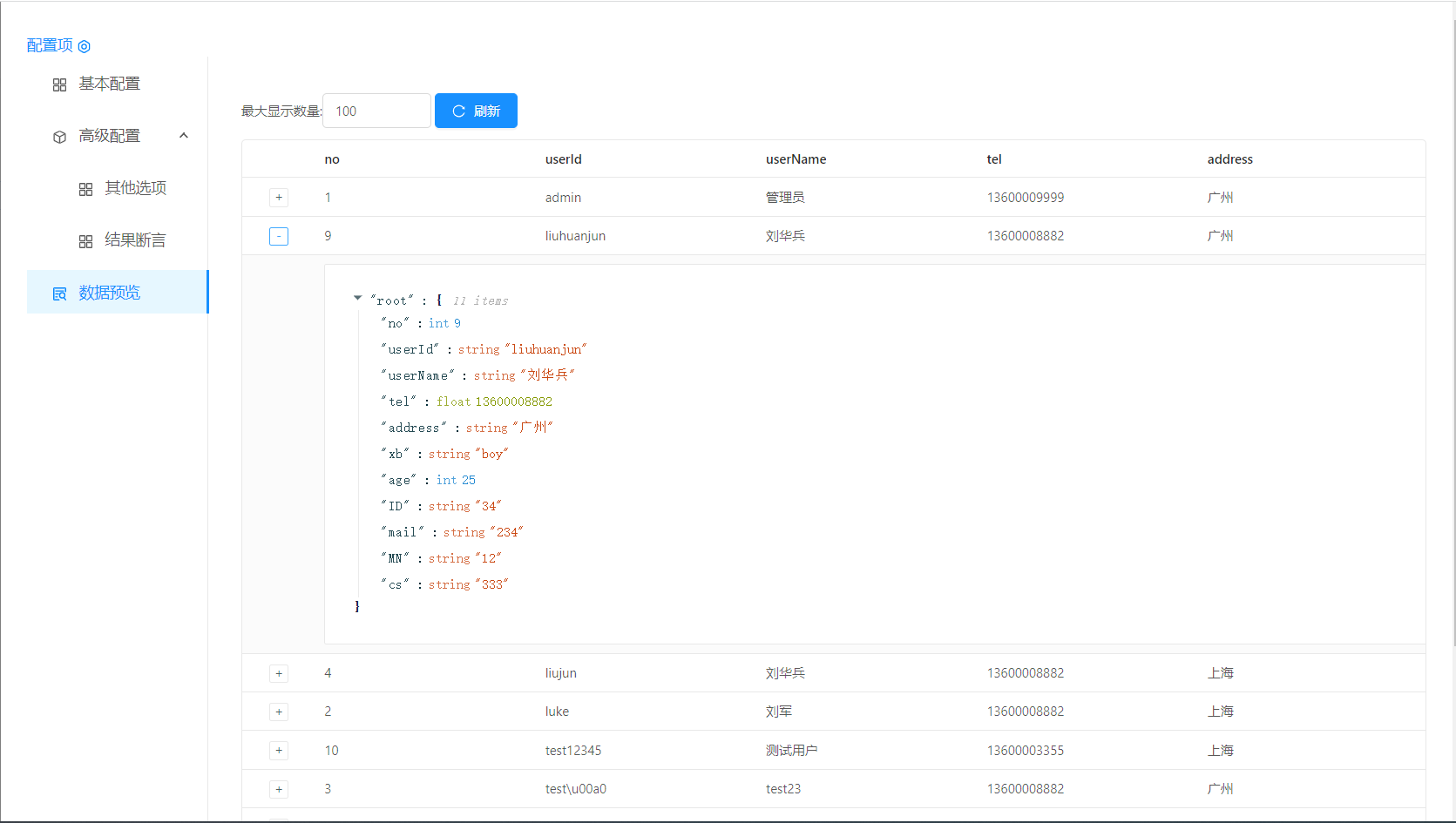Click the 刷新 refresh button
The height and width of the screenshot is (823, 1456).
point(476,111)
